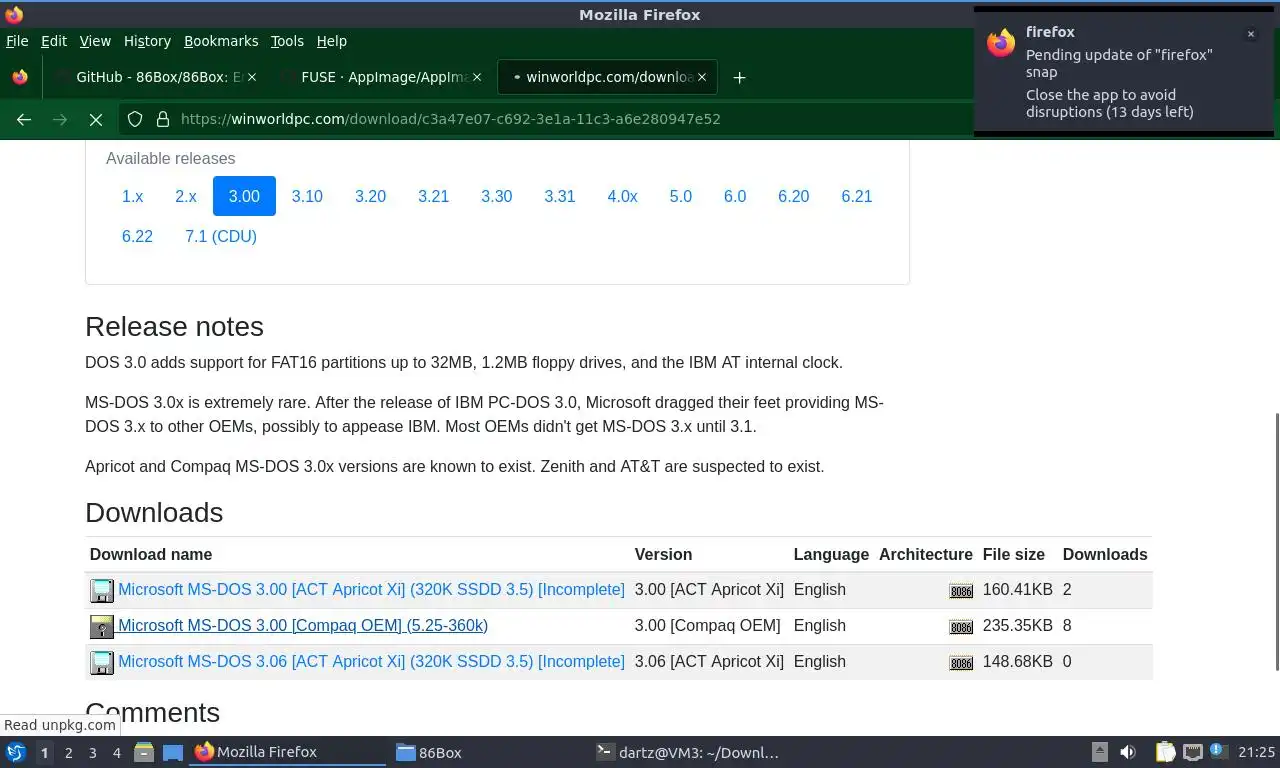This screenshot has width=1280, height=768.
Task: Select the 1.x release
Action: (x=133, y=196)
